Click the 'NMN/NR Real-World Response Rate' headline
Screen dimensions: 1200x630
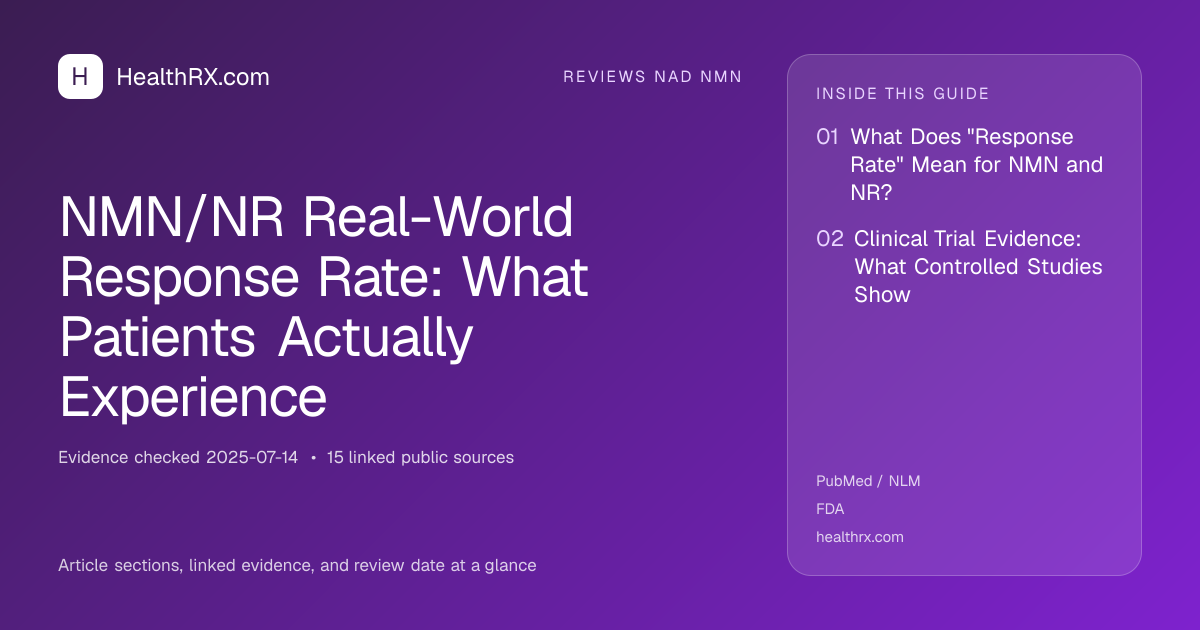(x=324, y=305)
